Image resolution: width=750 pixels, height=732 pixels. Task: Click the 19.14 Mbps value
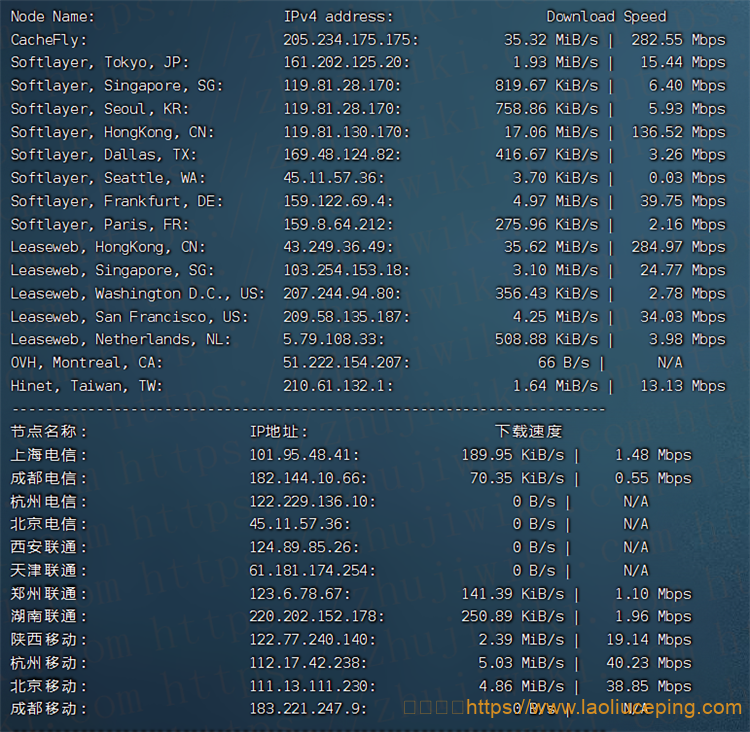click(x=649, y=640)
